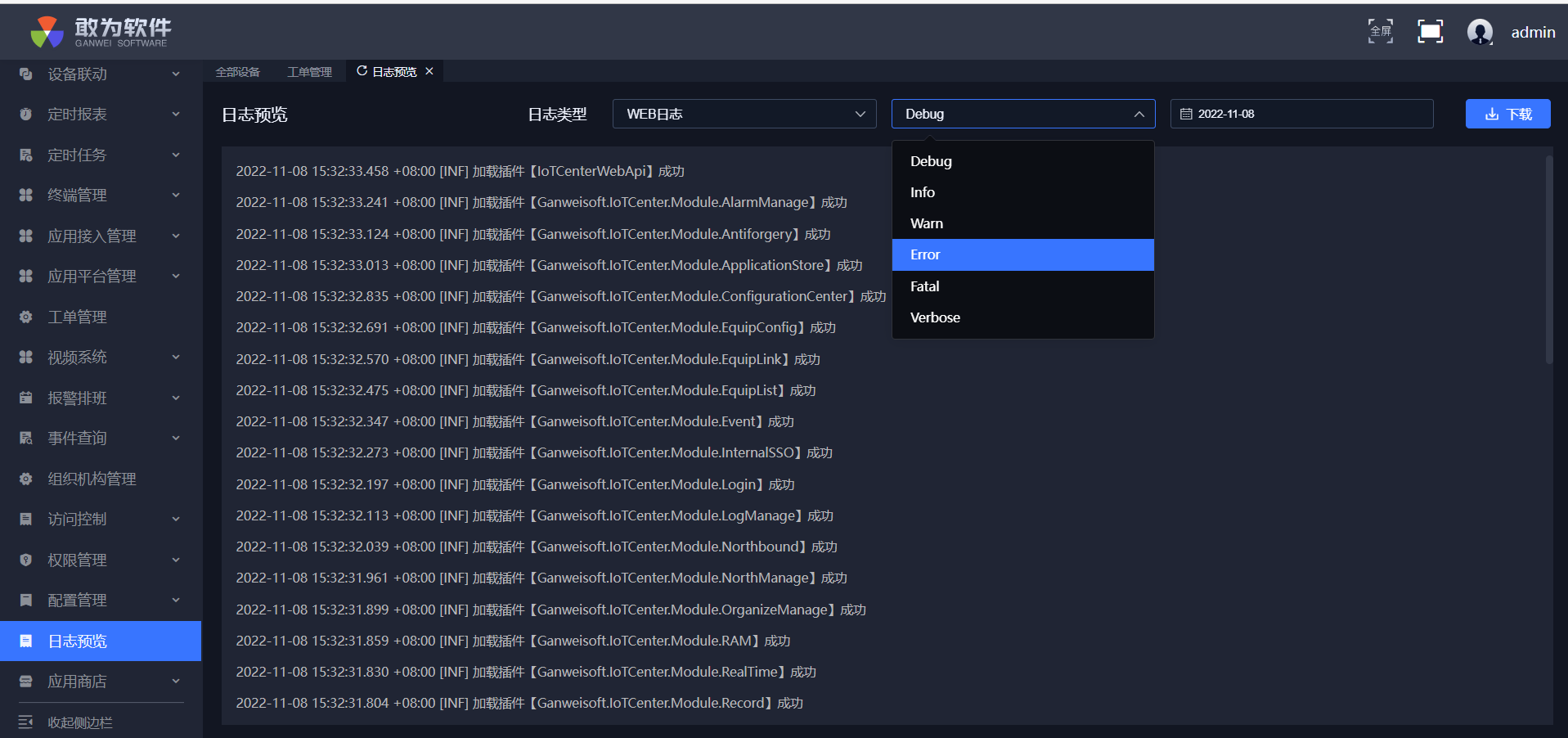Screen dimensions: 1568x738
Task: Click the 组织机构管理 gear icon
Action: 25,479
